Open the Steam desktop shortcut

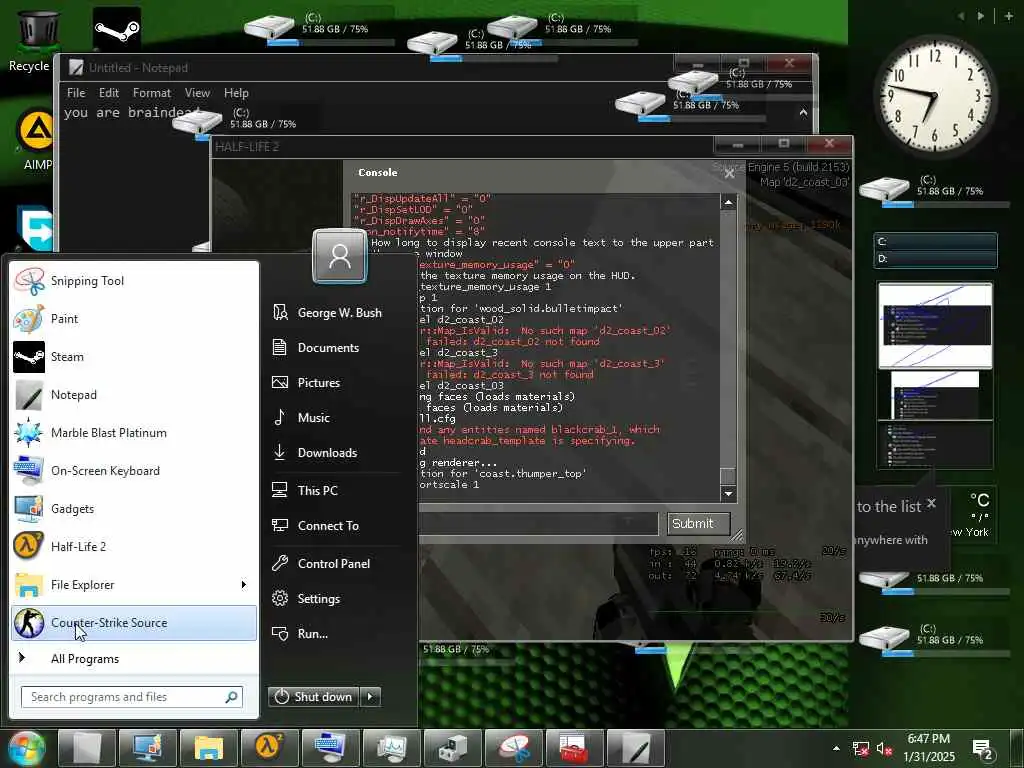coord(117,29)
